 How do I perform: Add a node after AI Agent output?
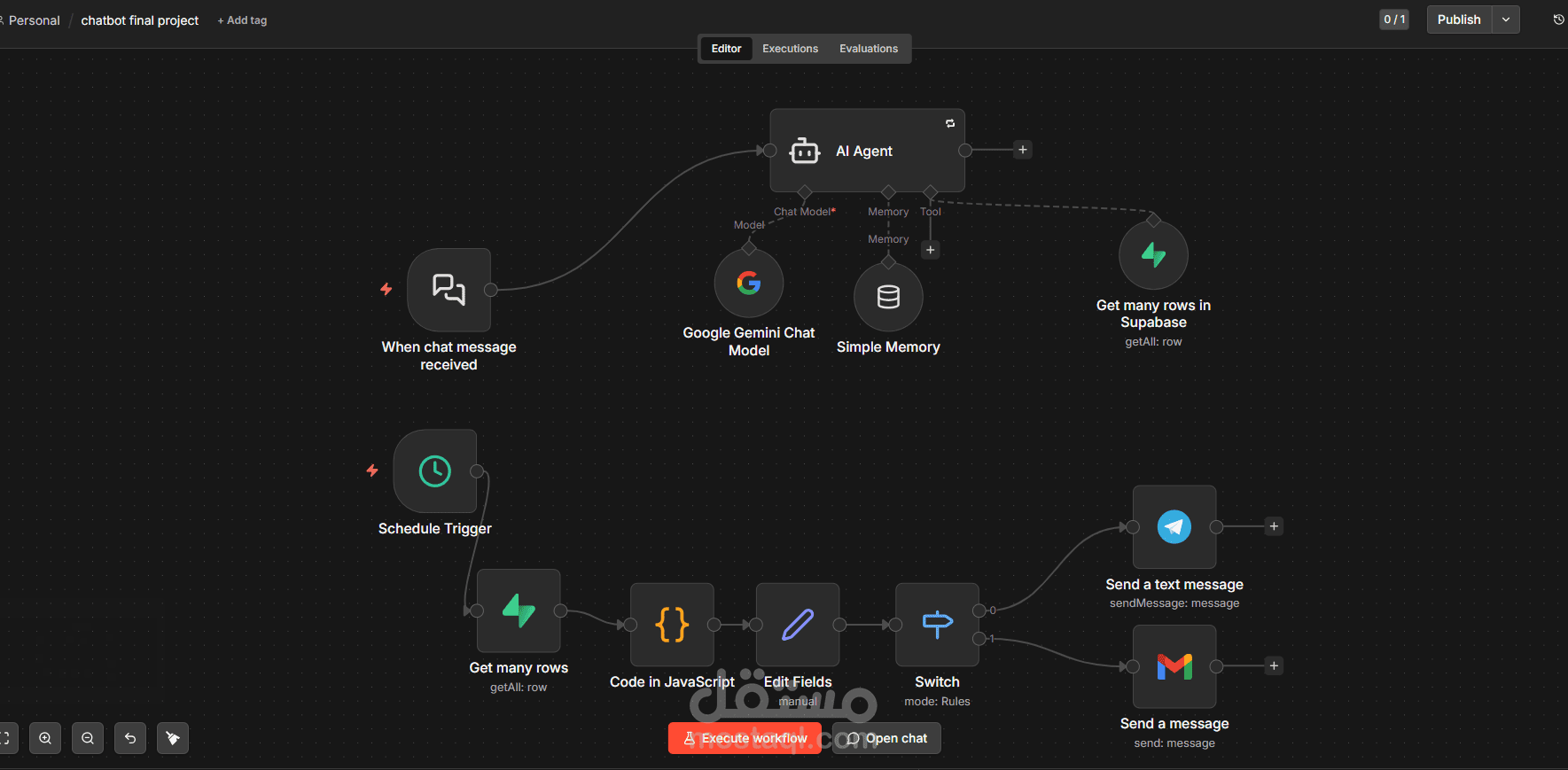click(1023, 150)
